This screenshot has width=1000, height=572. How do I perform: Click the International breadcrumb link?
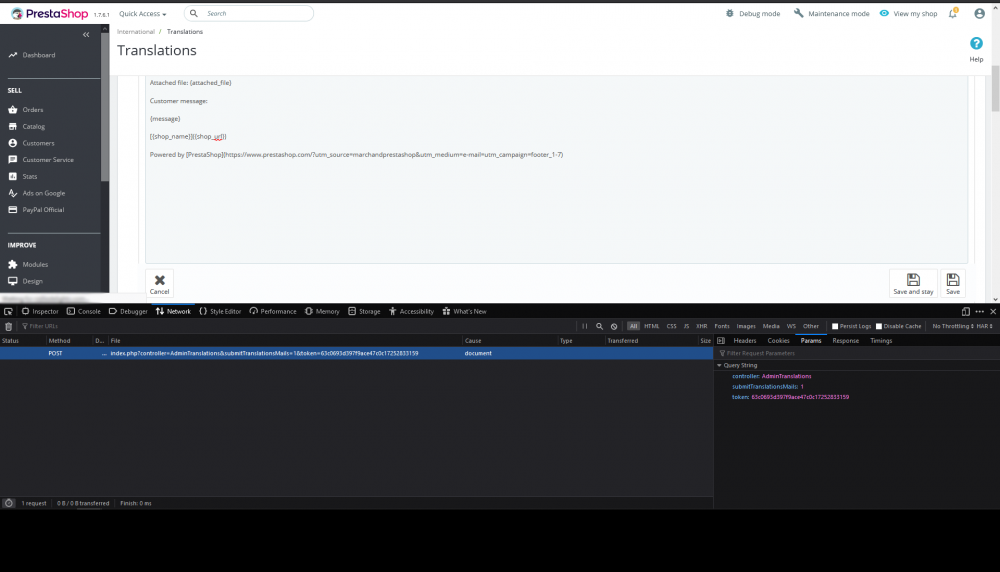(136, 31)
